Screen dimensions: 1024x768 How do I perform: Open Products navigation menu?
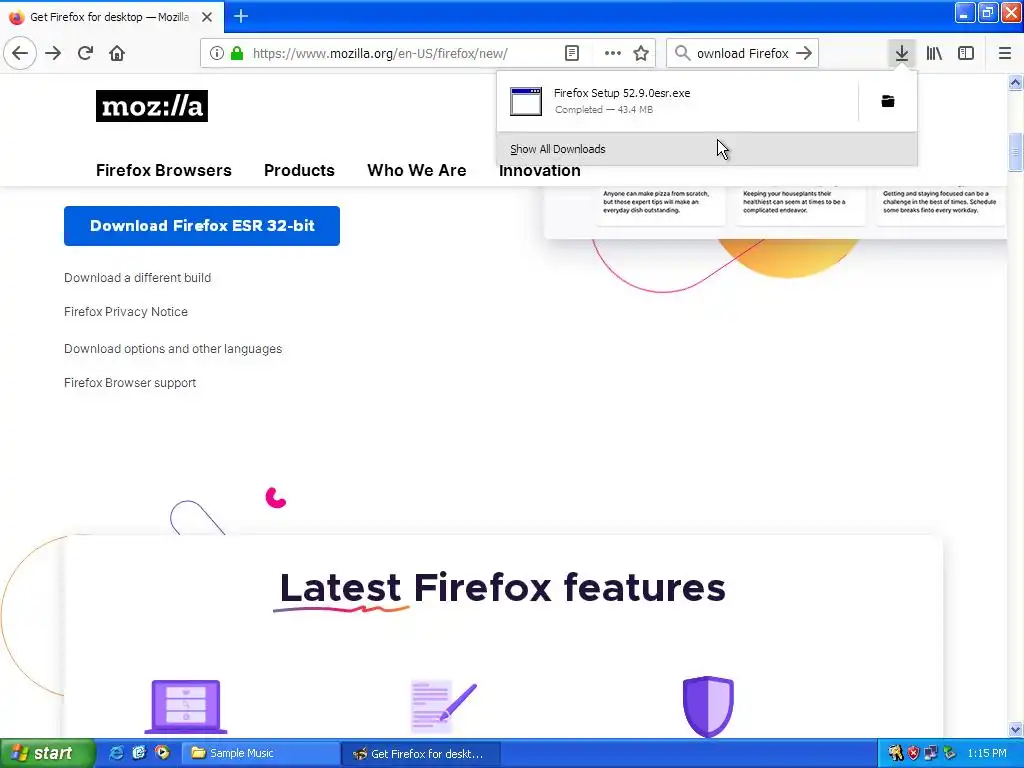[299, 170]
